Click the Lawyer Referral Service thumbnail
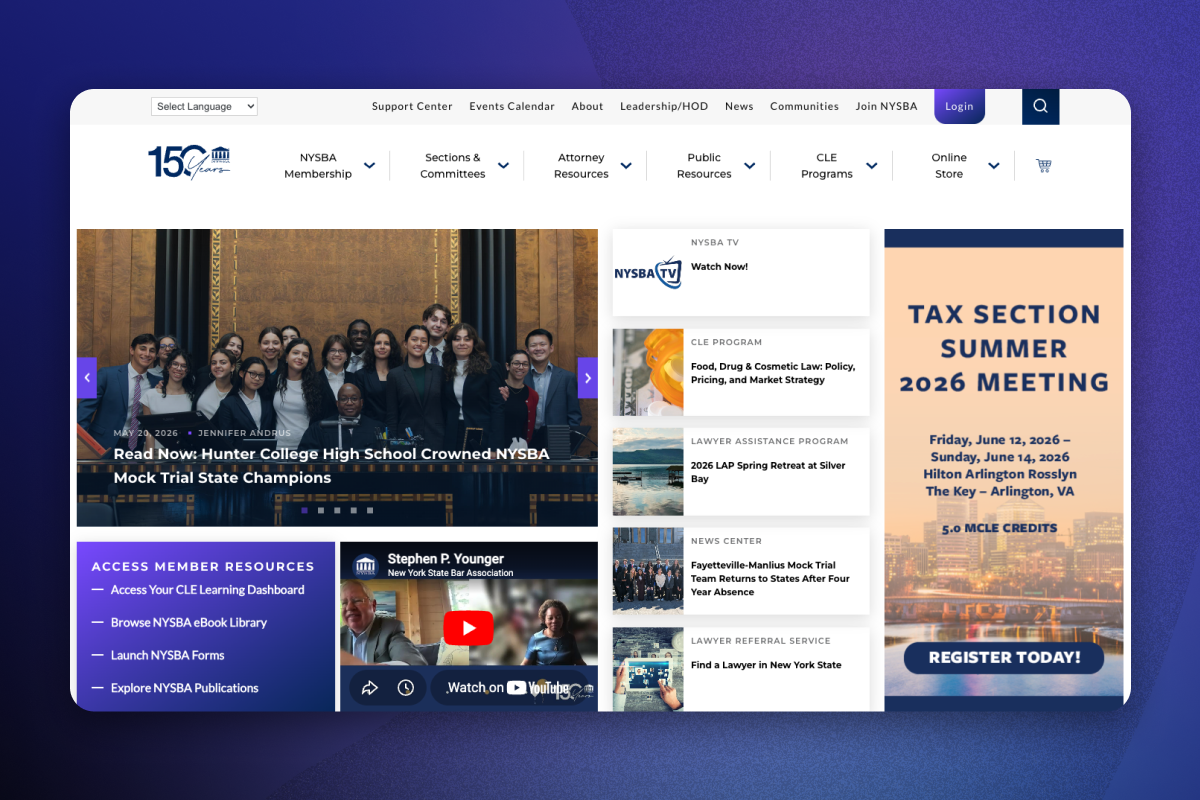This screenshot has height=800, width=1200. (648, 669)
